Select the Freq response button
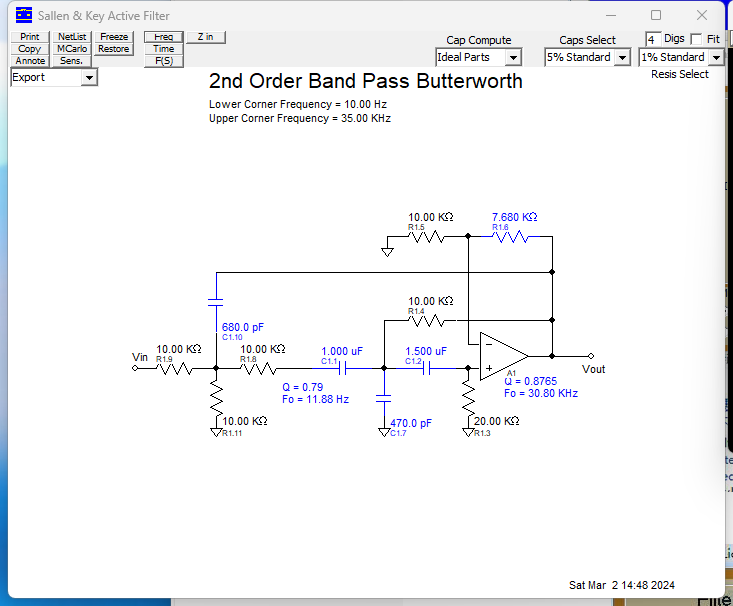Viewport: 733px width, 606px height. click(164, 37)
